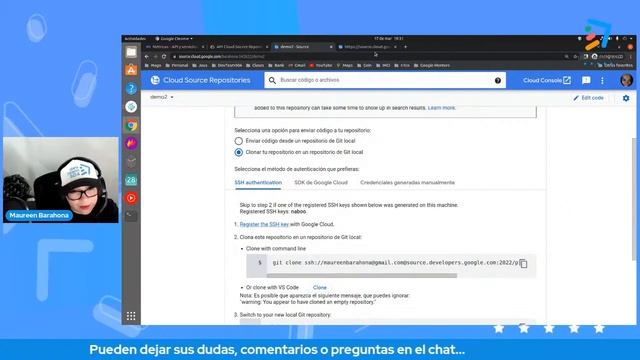Open the three-dot more options menu

click(x=602, y=80)
